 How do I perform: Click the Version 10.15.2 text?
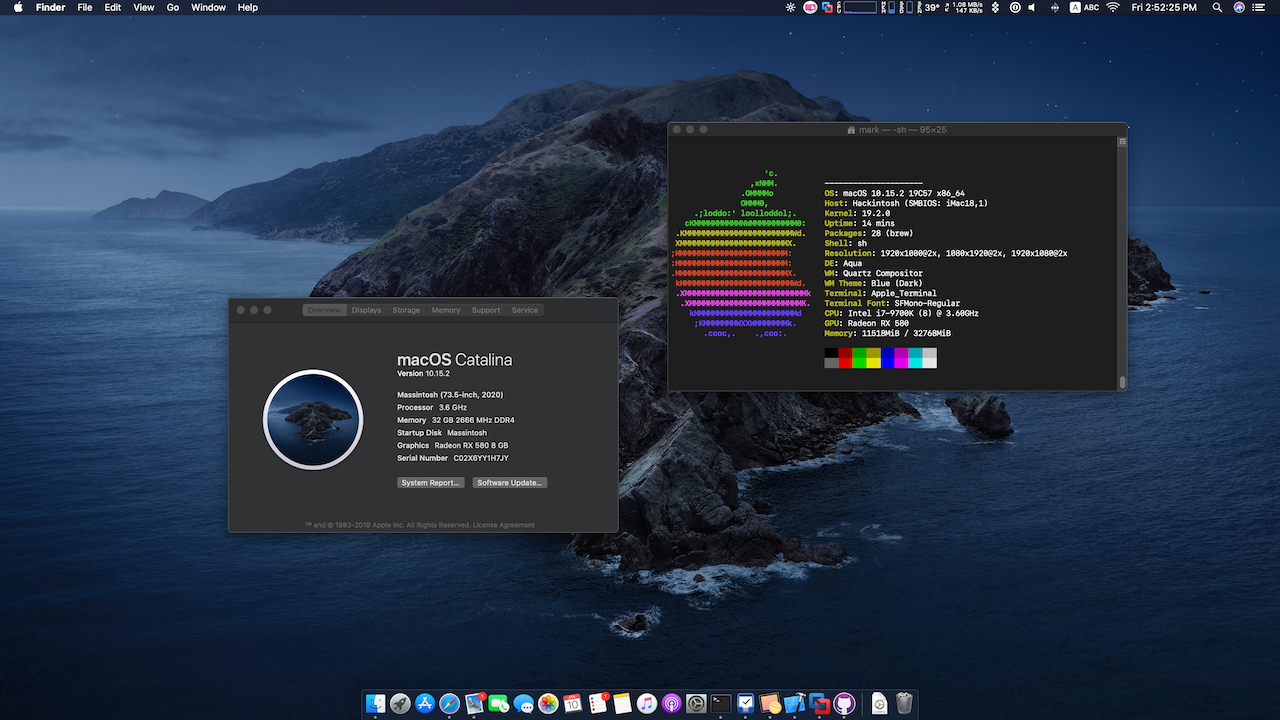424,373
